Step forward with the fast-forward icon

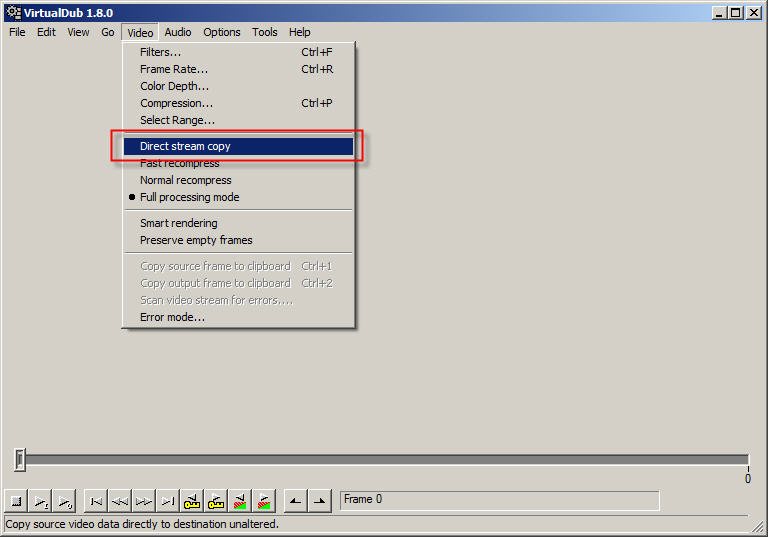[144, 501]
